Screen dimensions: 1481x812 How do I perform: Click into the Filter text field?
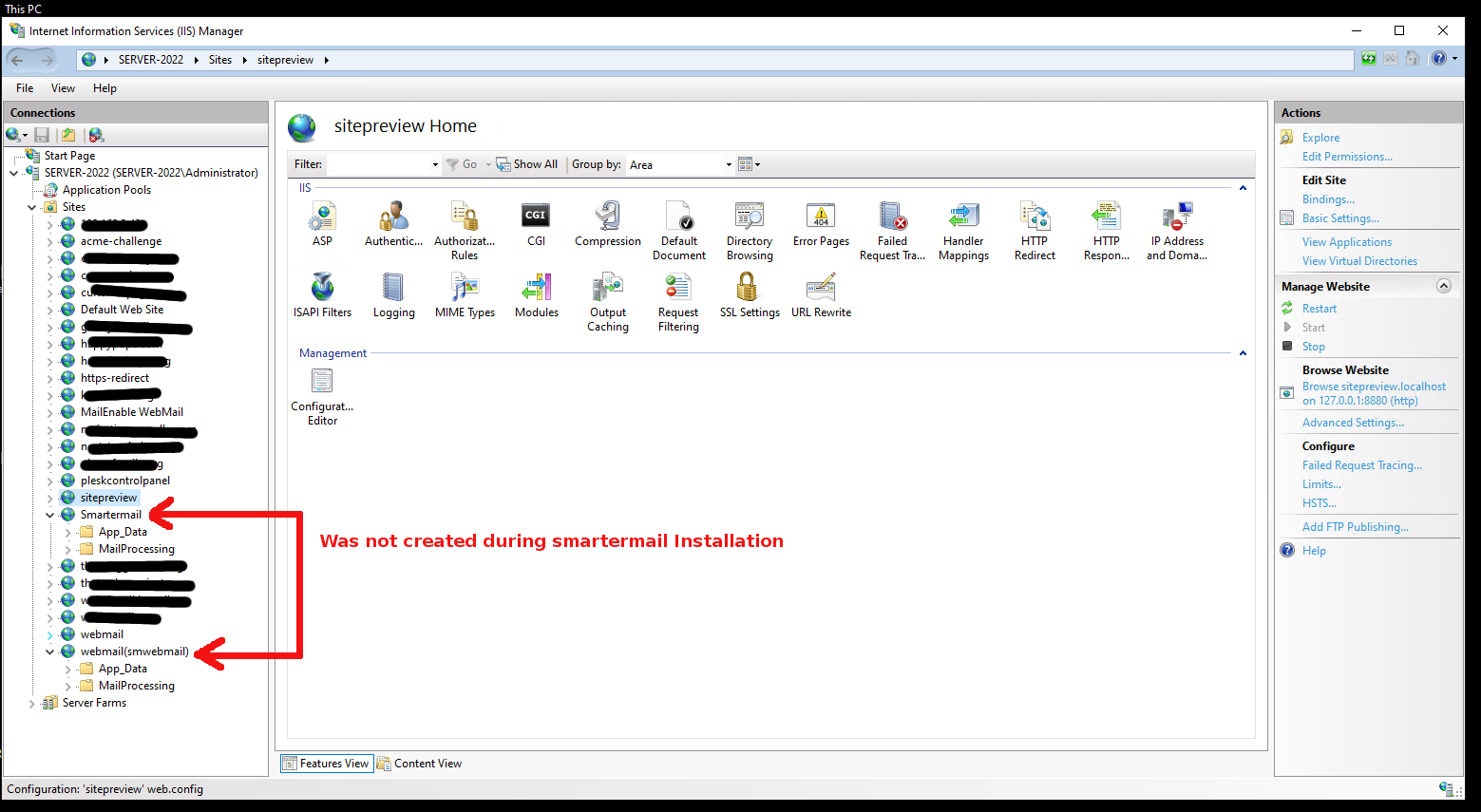click(x=378, y=164)
